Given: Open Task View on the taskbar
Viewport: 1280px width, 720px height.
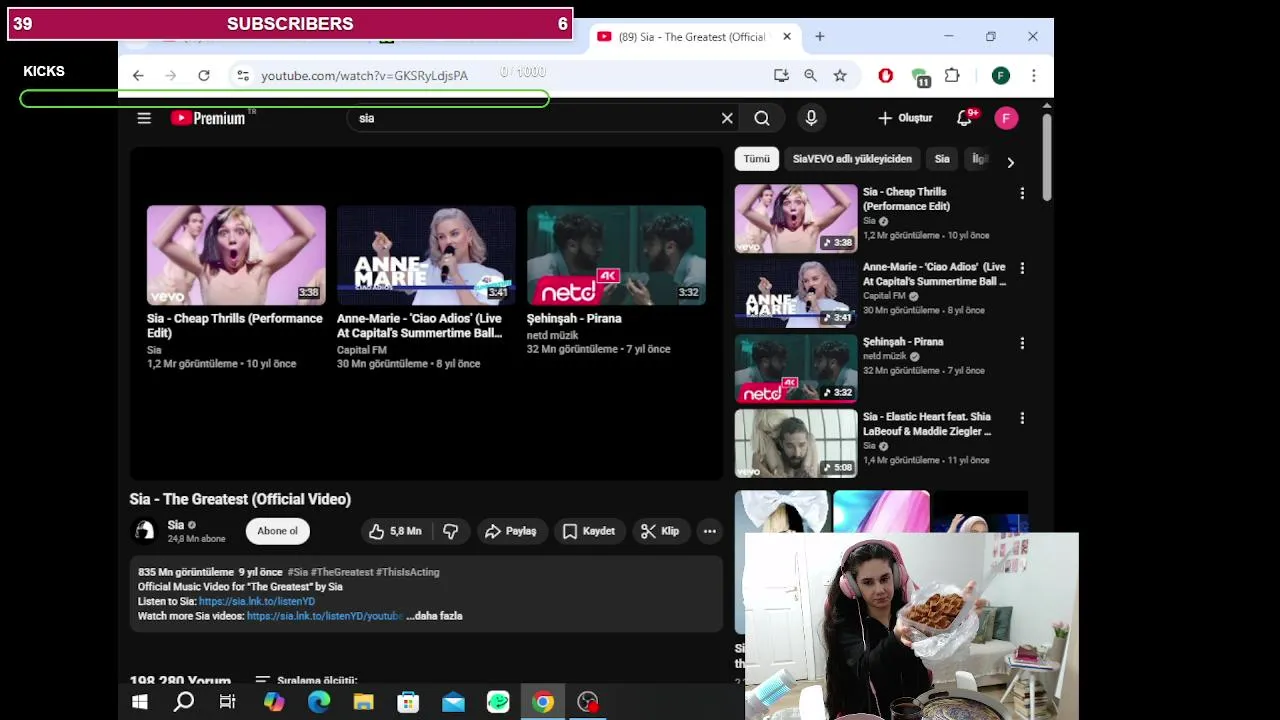Looking at the screenshot, I should (227, 702).
